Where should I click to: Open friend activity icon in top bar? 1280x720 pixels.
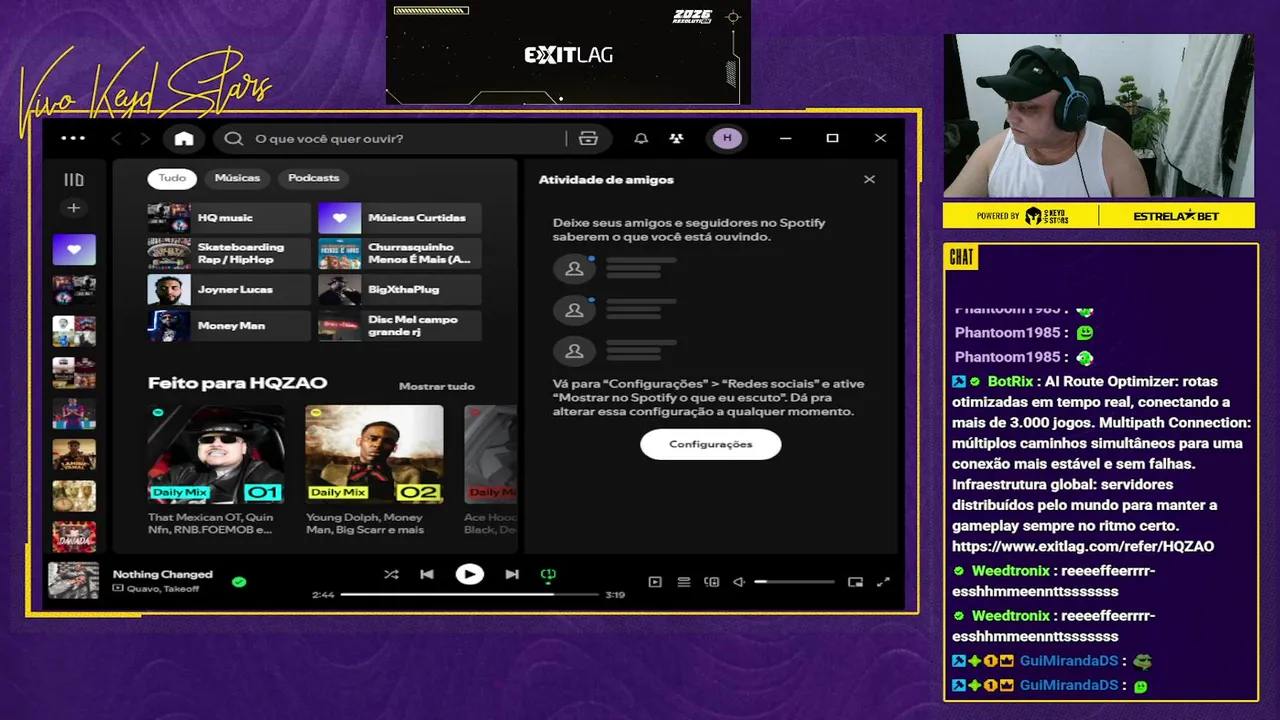pos(677,139)
